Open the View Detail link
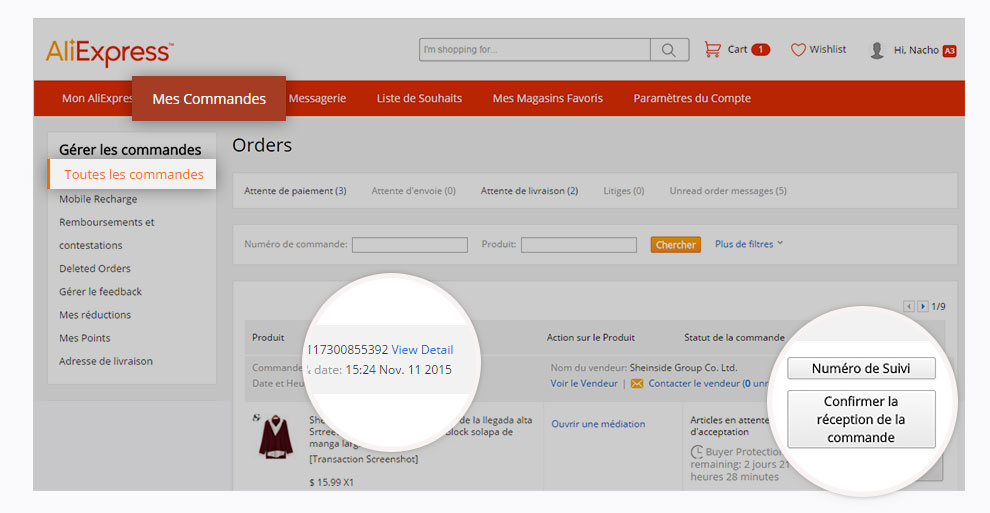The width and height of the screenshot is (990, 513). (422, 349)
